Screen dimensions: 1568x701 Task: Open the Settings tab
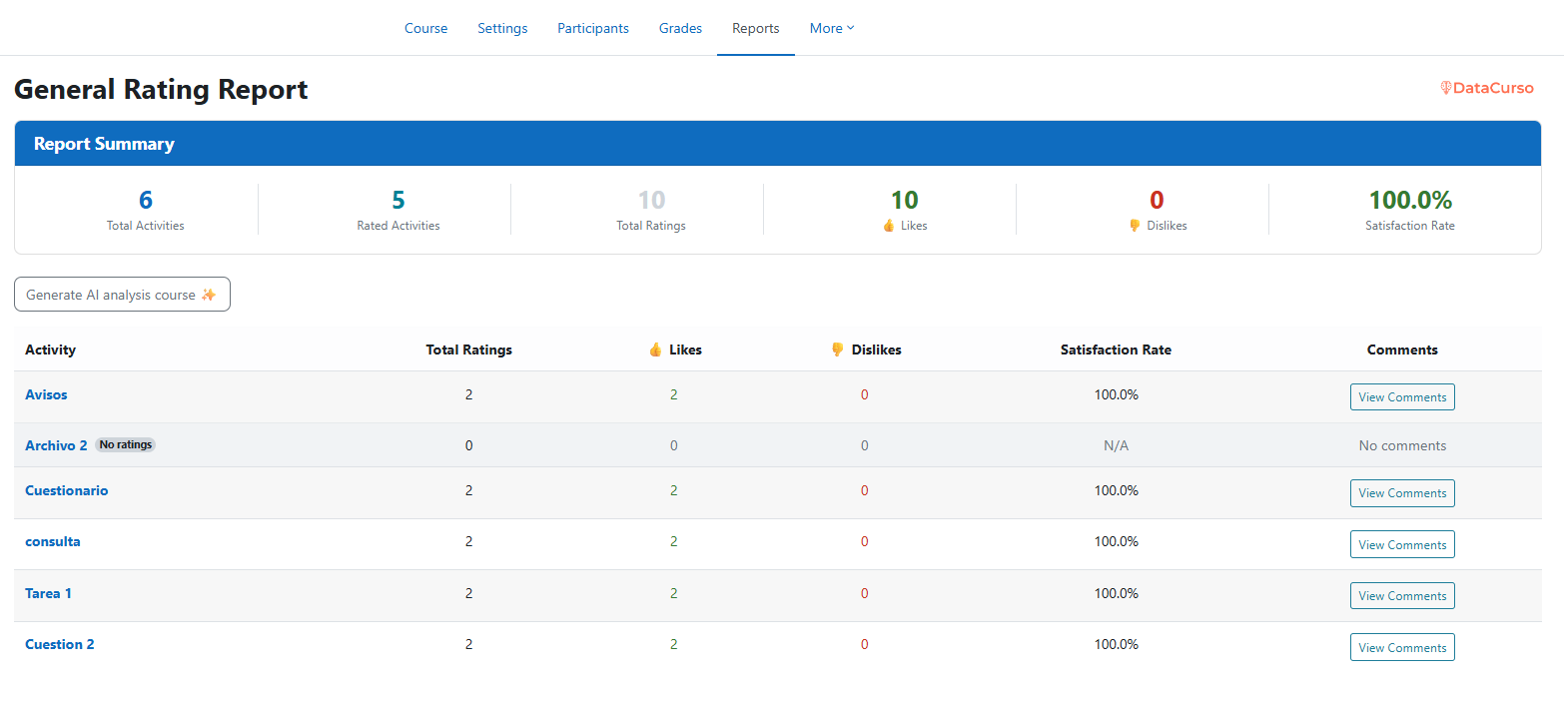[x=502, y=28]
